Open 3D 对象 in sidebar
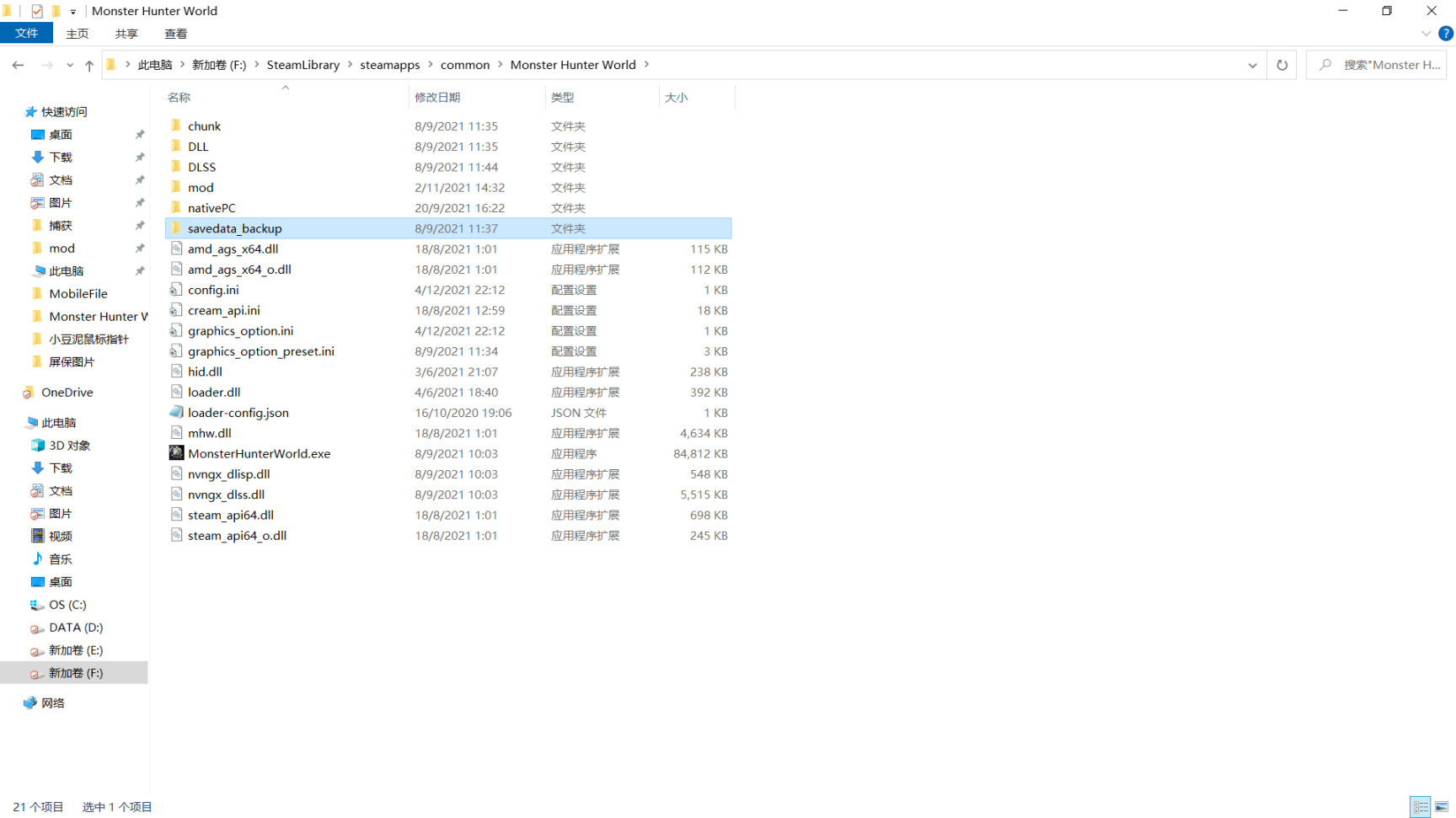The height and width of the screenshot is (818, 1456). [x=69, y=446]
